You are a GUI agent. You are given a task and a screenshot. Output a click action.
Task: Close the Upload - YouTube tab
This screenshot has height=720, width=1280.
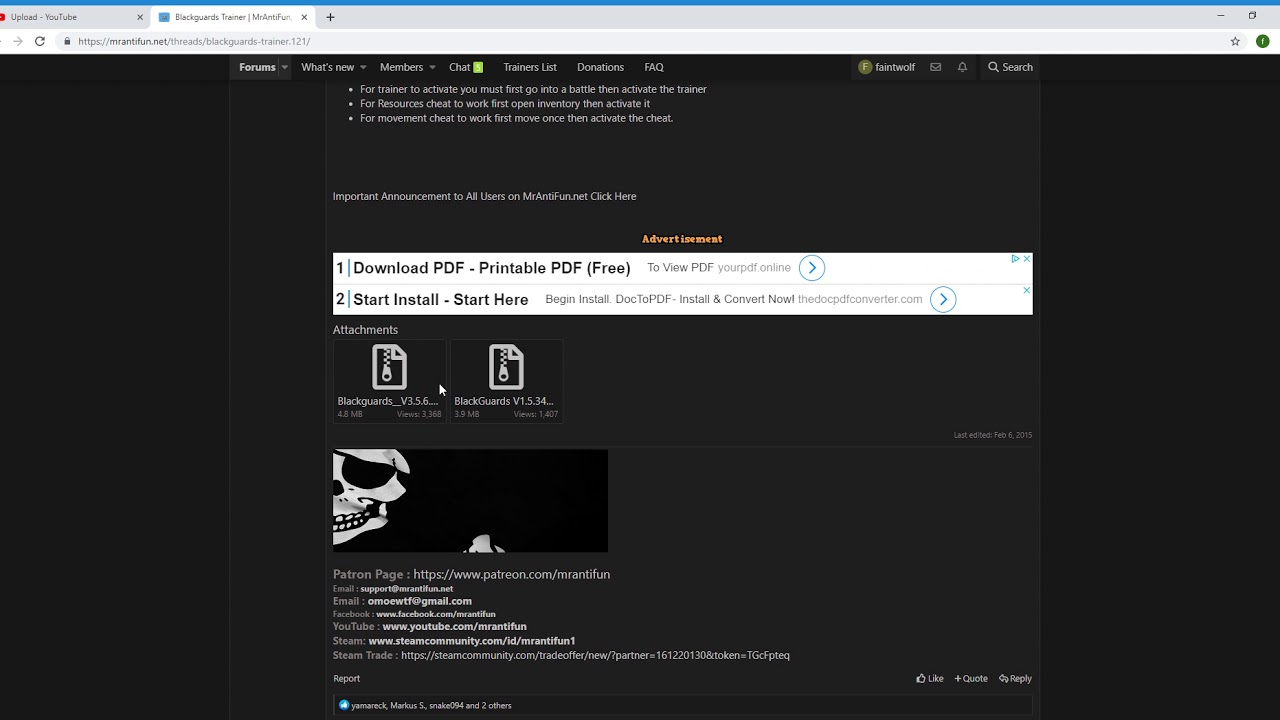click(x=140, y=17)
